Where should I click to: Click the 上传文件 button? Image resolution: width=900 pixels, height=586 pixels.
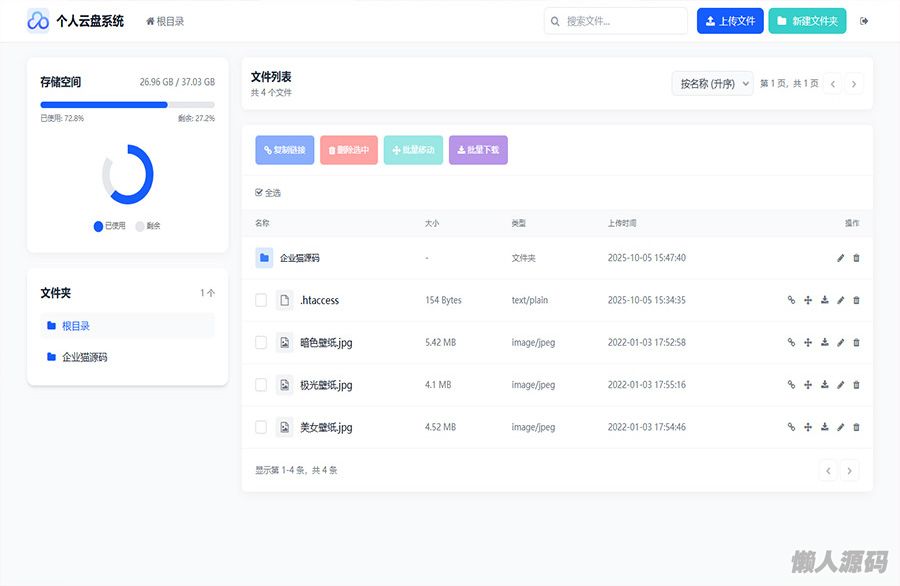[730, 21]
